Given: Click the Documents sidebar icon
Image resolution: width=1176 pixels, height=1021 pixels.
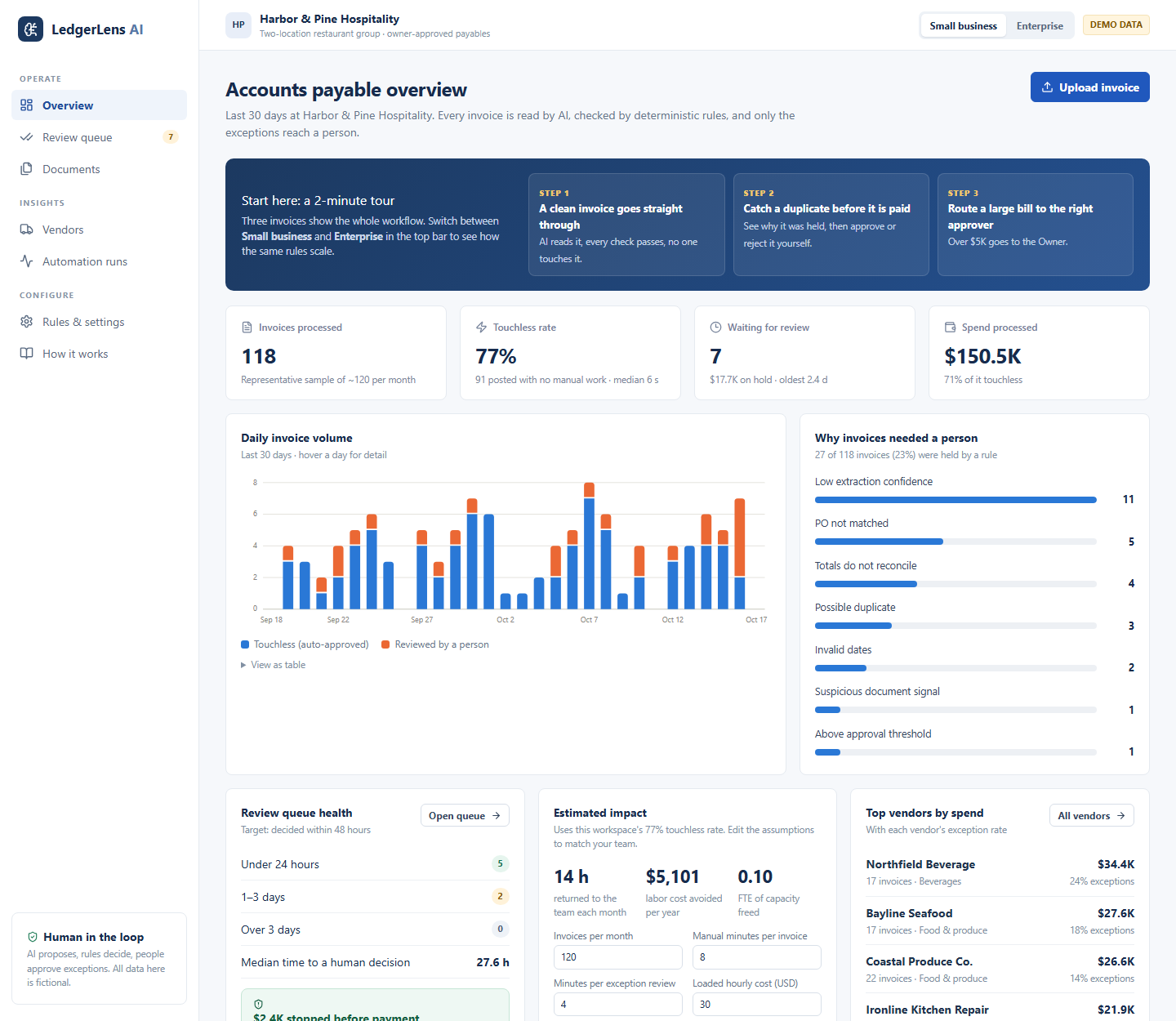Looking at the screenshot, I should [x=27, y=169].
